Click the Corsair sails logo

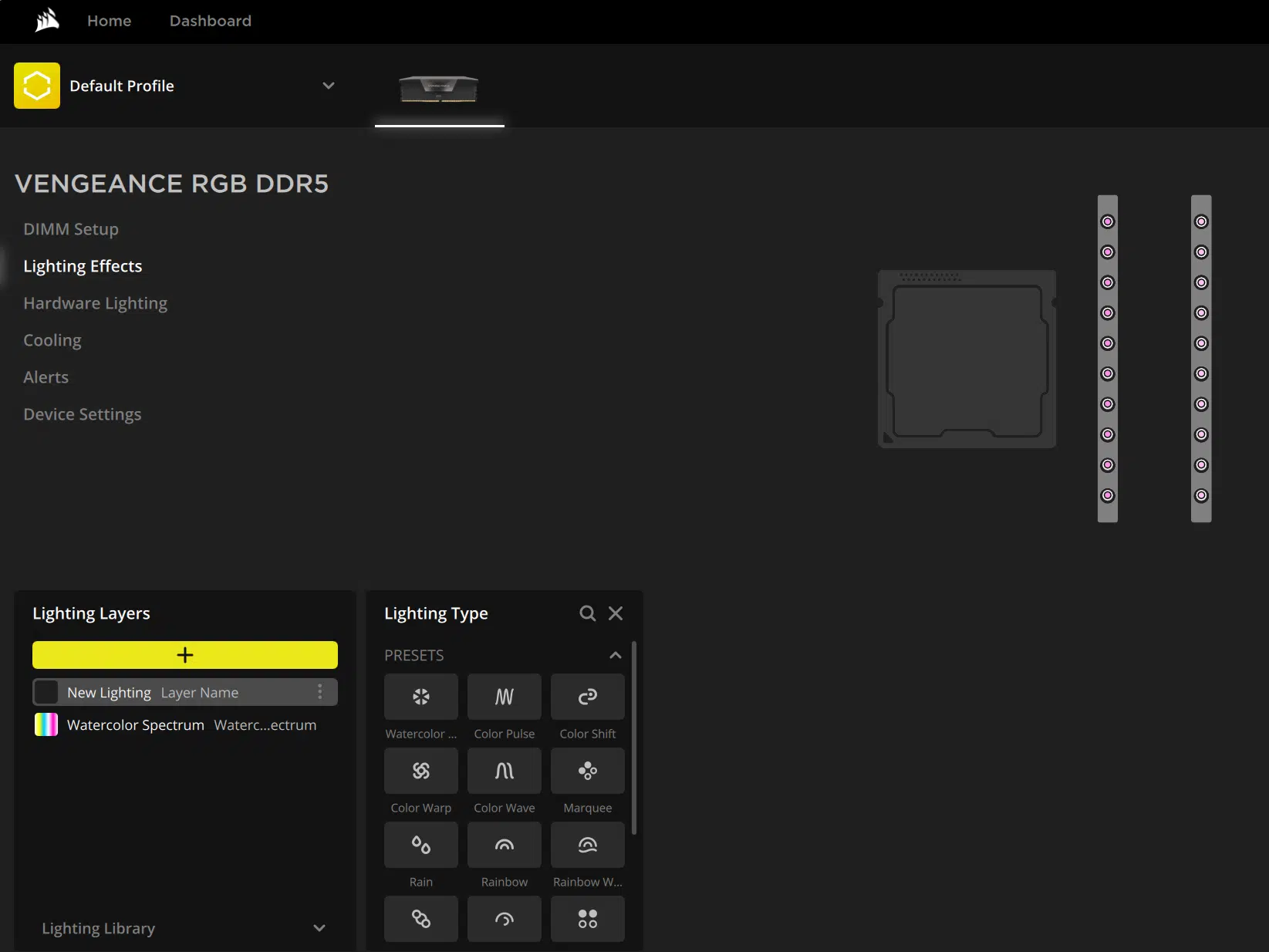(x=47, y=20)
